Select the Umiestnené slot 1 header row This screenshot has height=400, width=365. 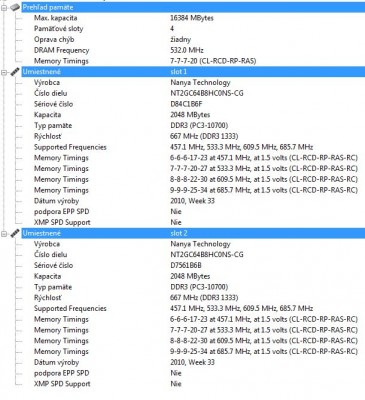(193, 72)
